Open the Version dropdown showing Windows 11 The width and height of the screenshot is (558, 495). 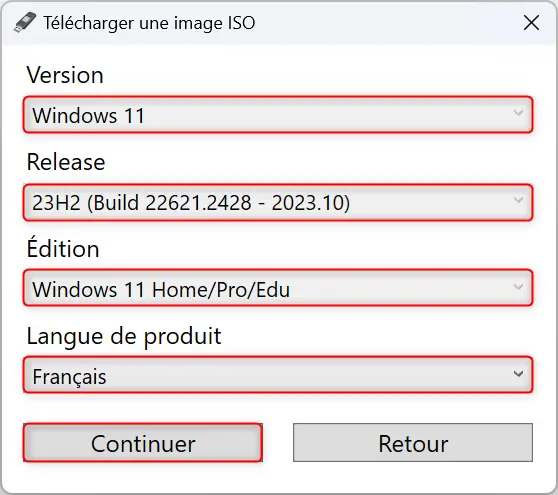278,115
